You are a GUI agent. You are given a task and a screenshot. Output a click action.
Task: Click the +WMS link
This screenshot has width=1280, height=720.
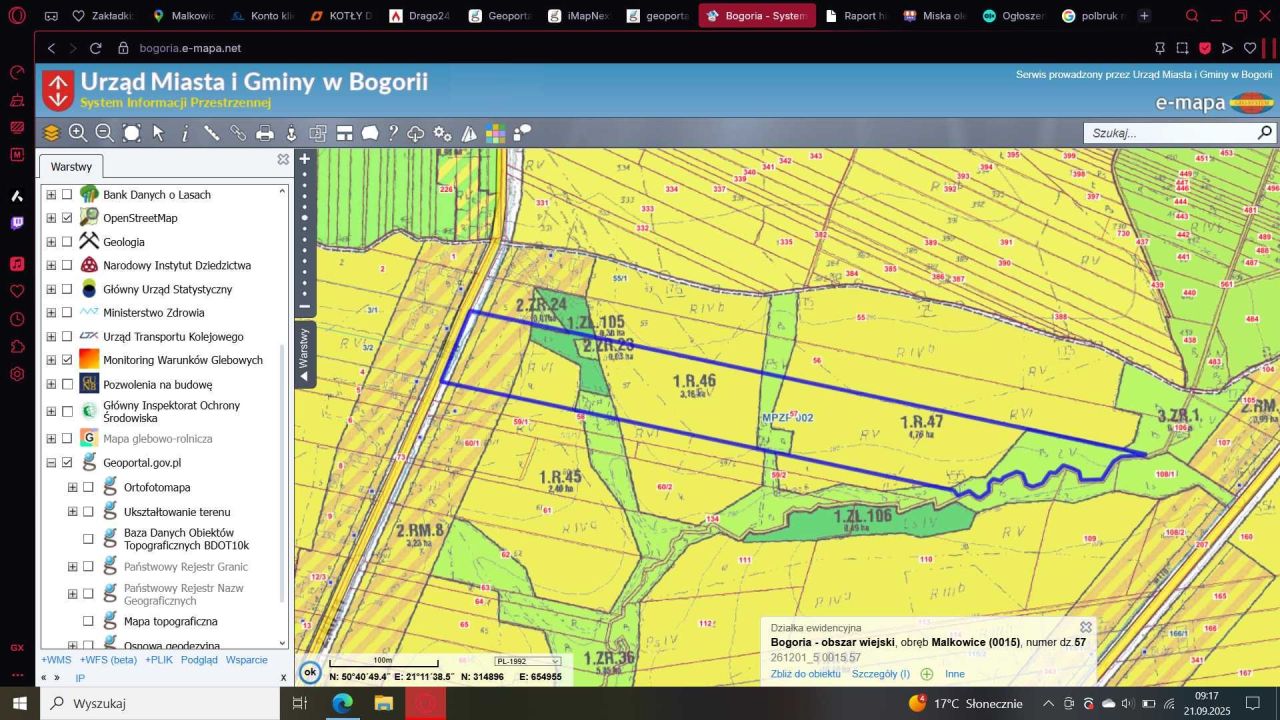coord(56,660)
